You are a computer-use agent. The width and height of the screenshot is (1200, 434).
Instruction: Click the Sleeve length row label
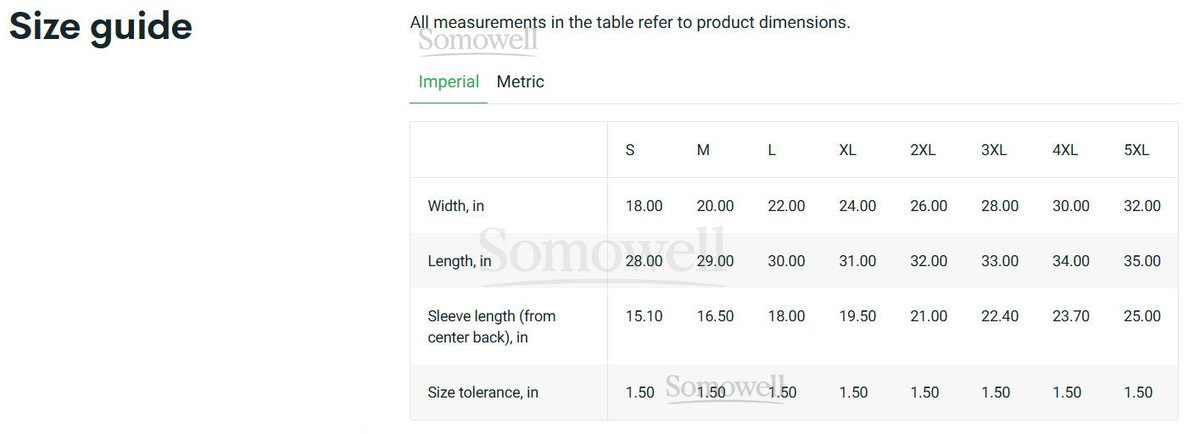pos(491,326)
